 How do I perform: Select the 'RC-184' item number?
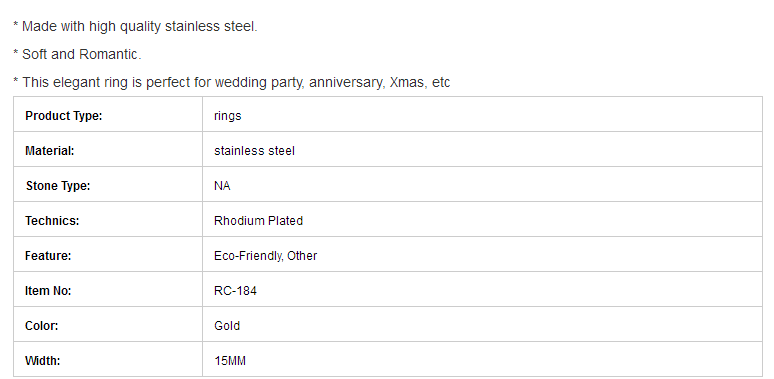(235, 291)
